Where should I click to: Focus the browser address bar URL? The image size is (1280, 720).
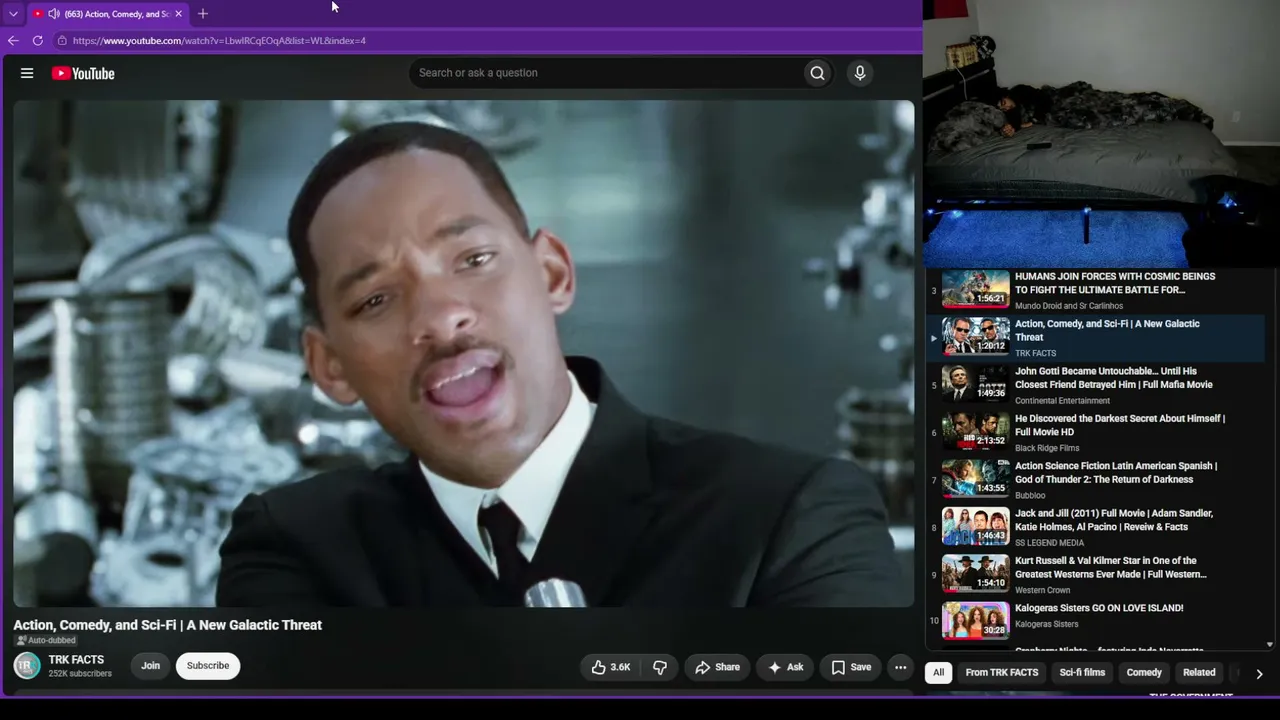[x=219, y=41]
